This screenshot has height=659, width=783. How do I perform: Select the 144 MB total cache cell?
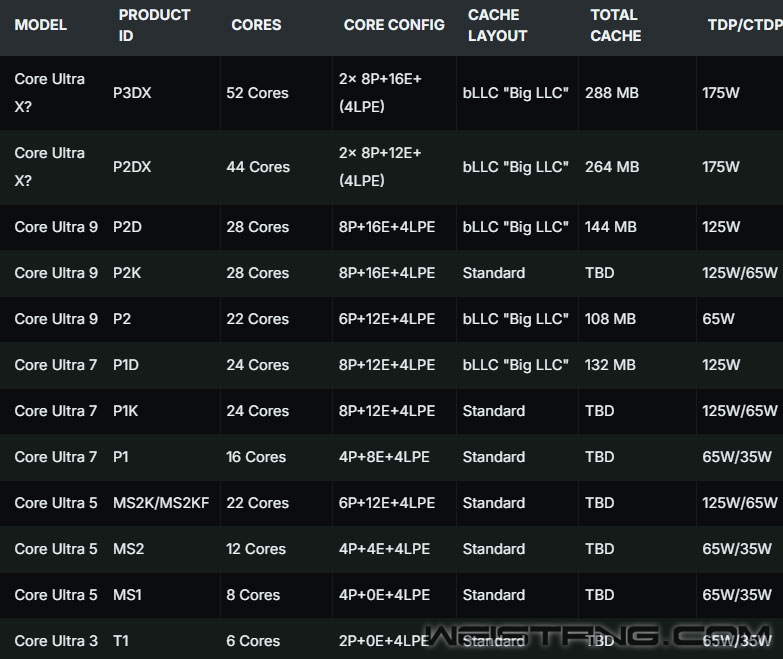611,227
